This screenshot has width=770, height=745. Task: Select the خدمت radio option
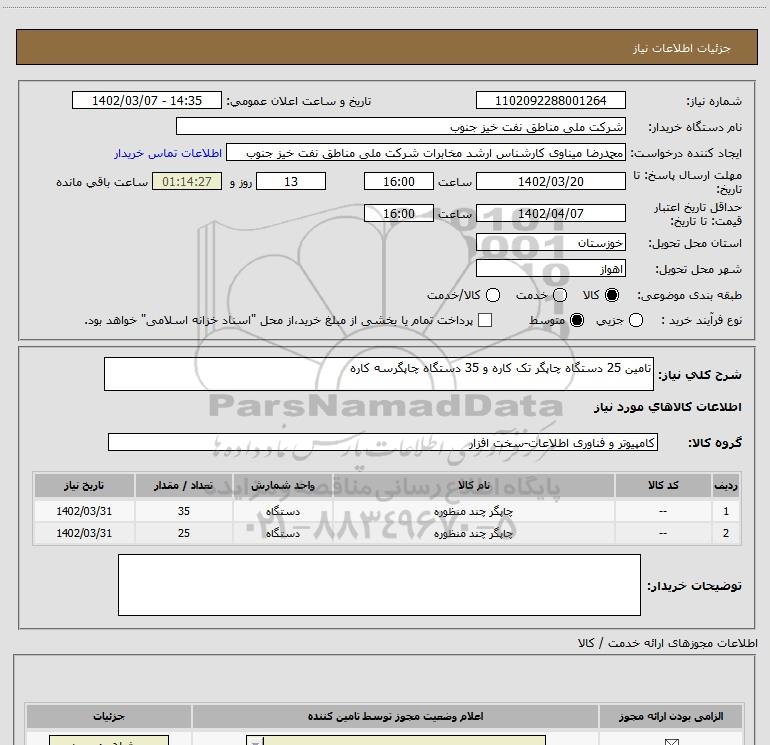559,295
